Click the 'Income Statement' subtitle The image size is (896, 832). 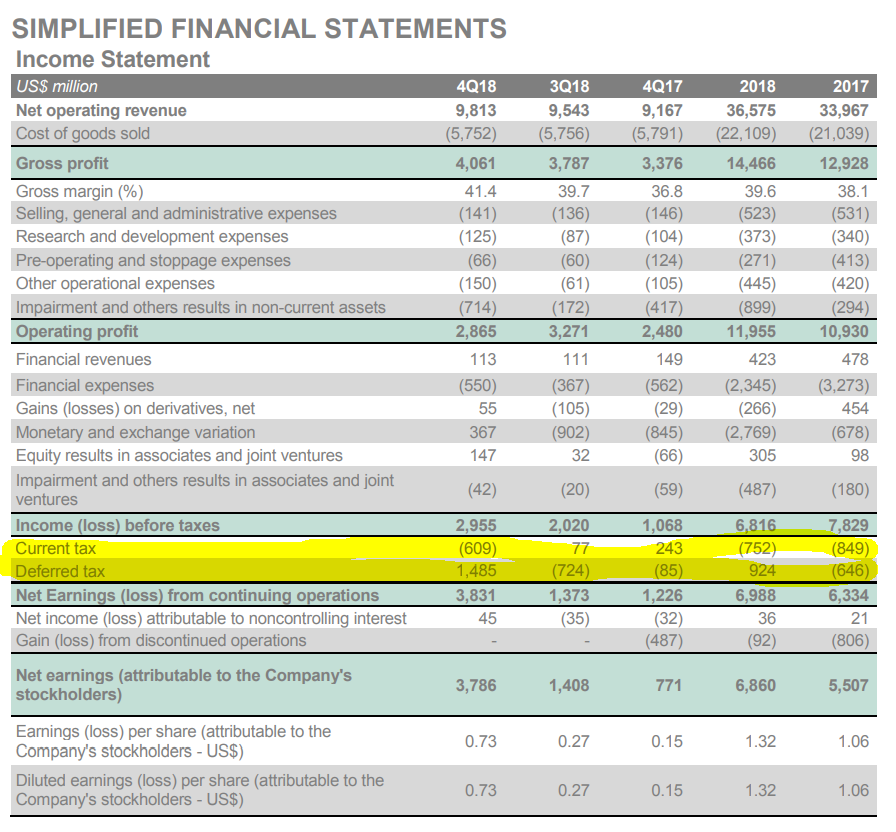pos(113,59)
